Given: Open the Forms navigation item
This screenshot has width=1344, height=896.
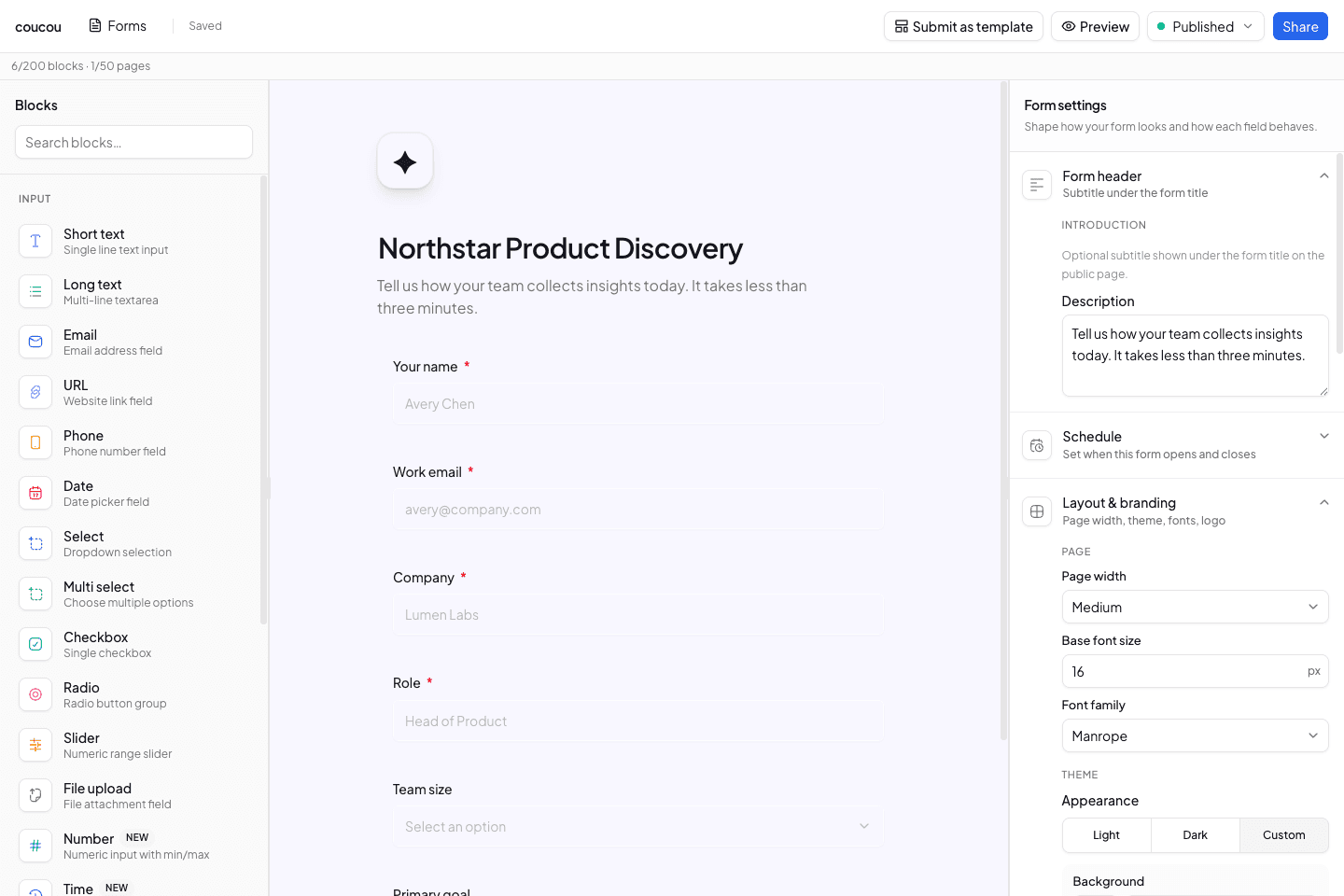Looking at the screenshot, I should click(x=118, y=25).
